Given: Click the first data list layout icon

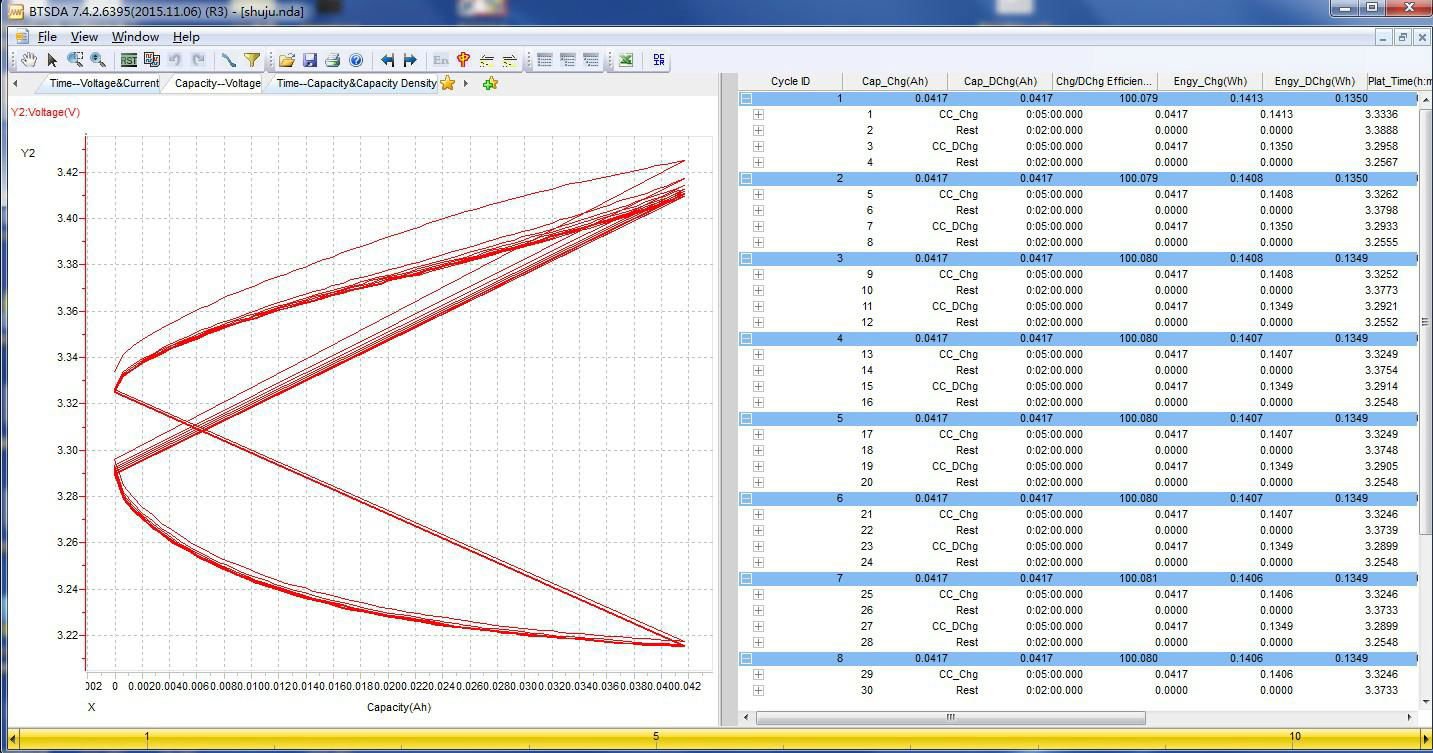Looking at the screenshot, I should pos(544,60).
